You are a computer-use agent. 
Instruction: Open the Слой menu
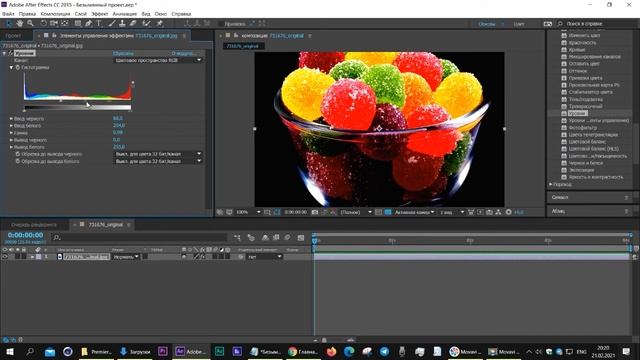point(81,14)
